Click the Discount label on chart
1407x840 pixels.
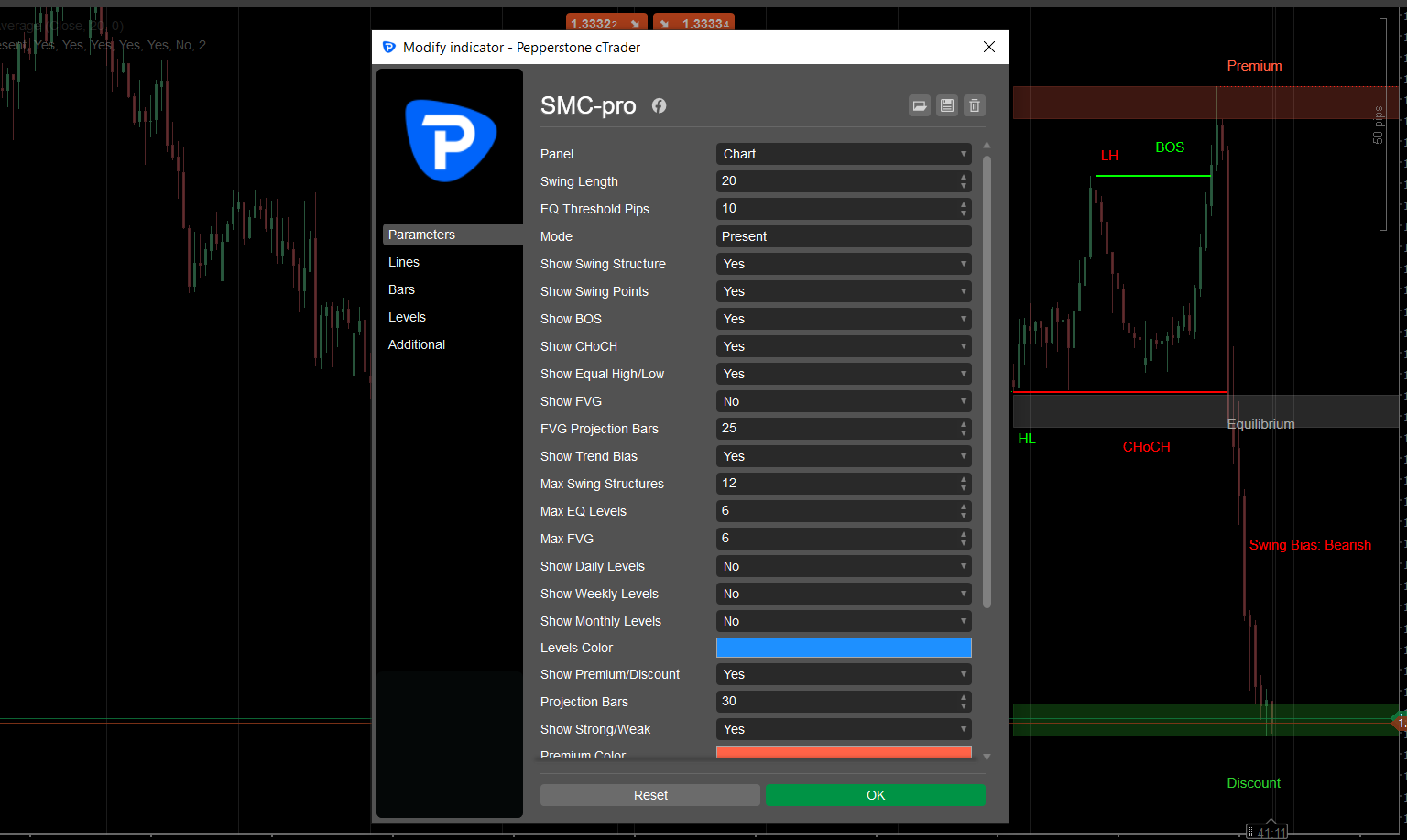pyautogui.click(x=1253, y=783)
